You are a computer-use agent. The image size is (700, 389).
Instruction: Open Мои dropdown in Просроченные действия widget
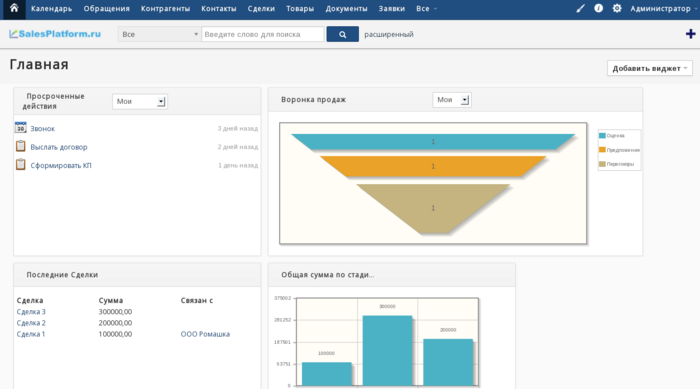click(140, 101)
